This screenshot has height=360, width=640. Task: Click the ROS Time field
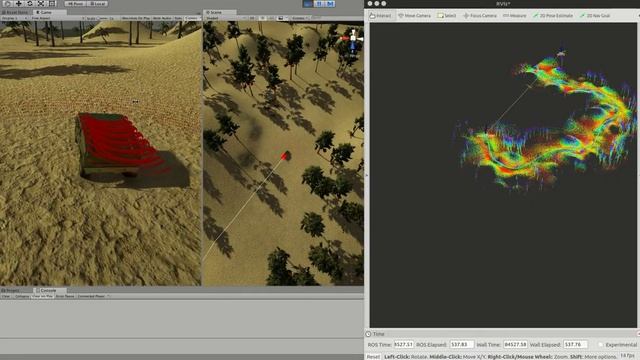(404, 344)
